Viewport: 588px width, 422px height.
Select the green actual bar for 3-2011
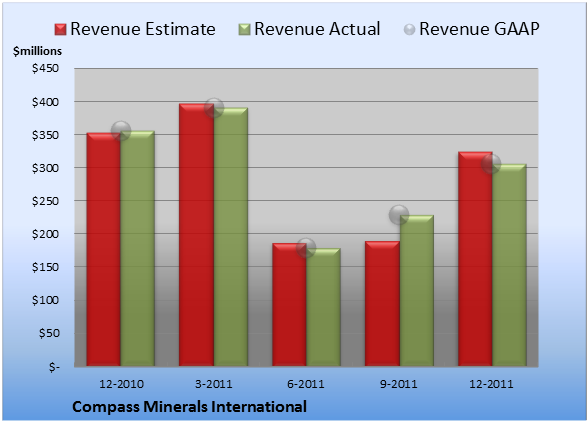(x=231, y=237)
